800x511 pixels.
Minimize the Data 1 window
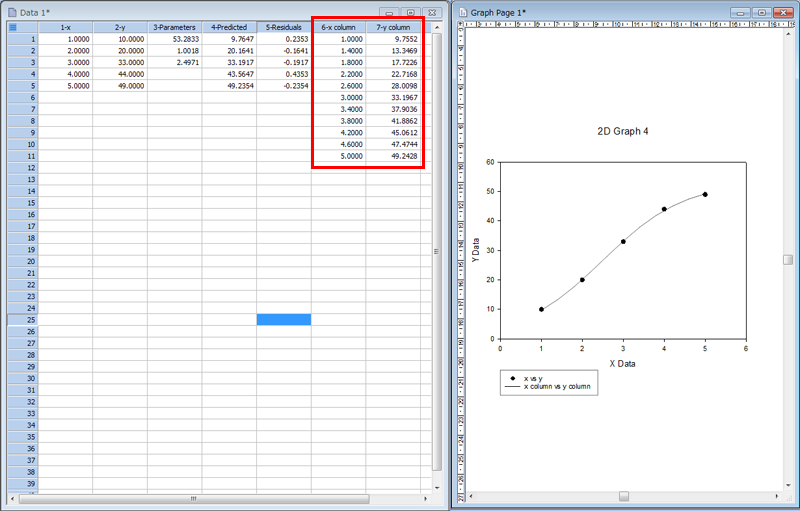coord(389,13)
